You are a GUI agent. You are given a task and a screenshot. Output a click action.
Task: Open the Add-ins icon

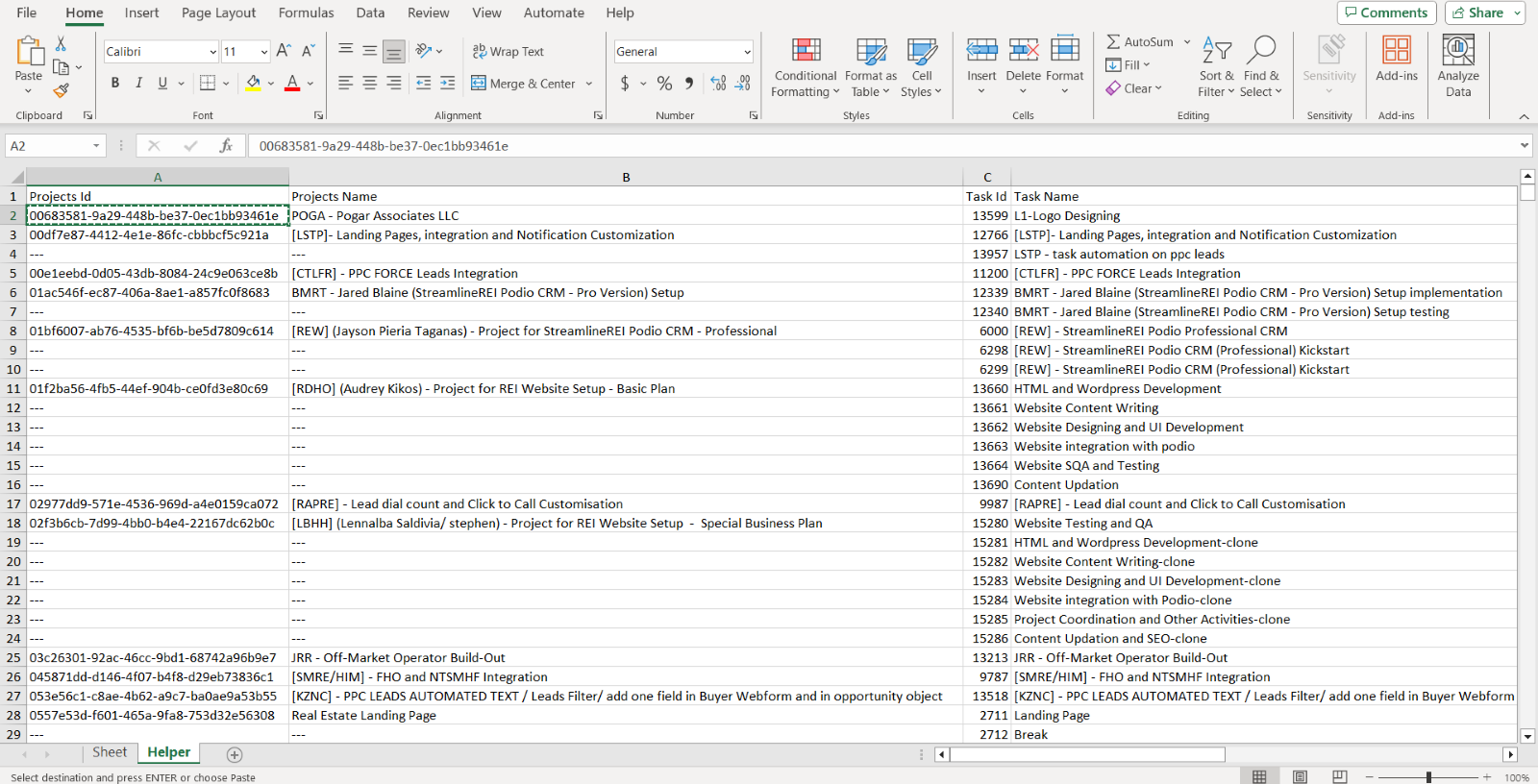1397,50
